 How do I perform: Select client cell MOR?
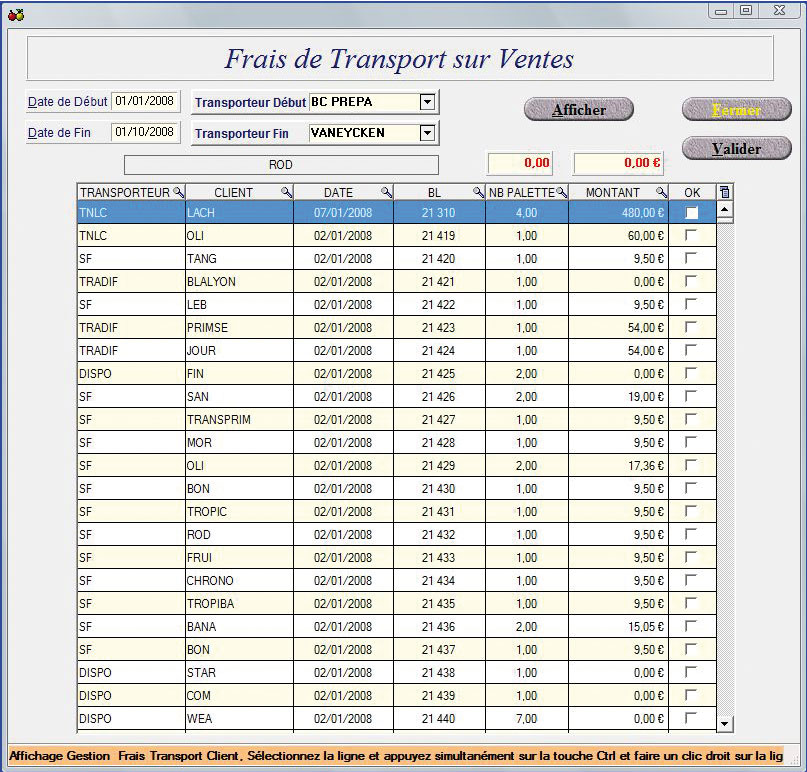click(x=239, y=443)
